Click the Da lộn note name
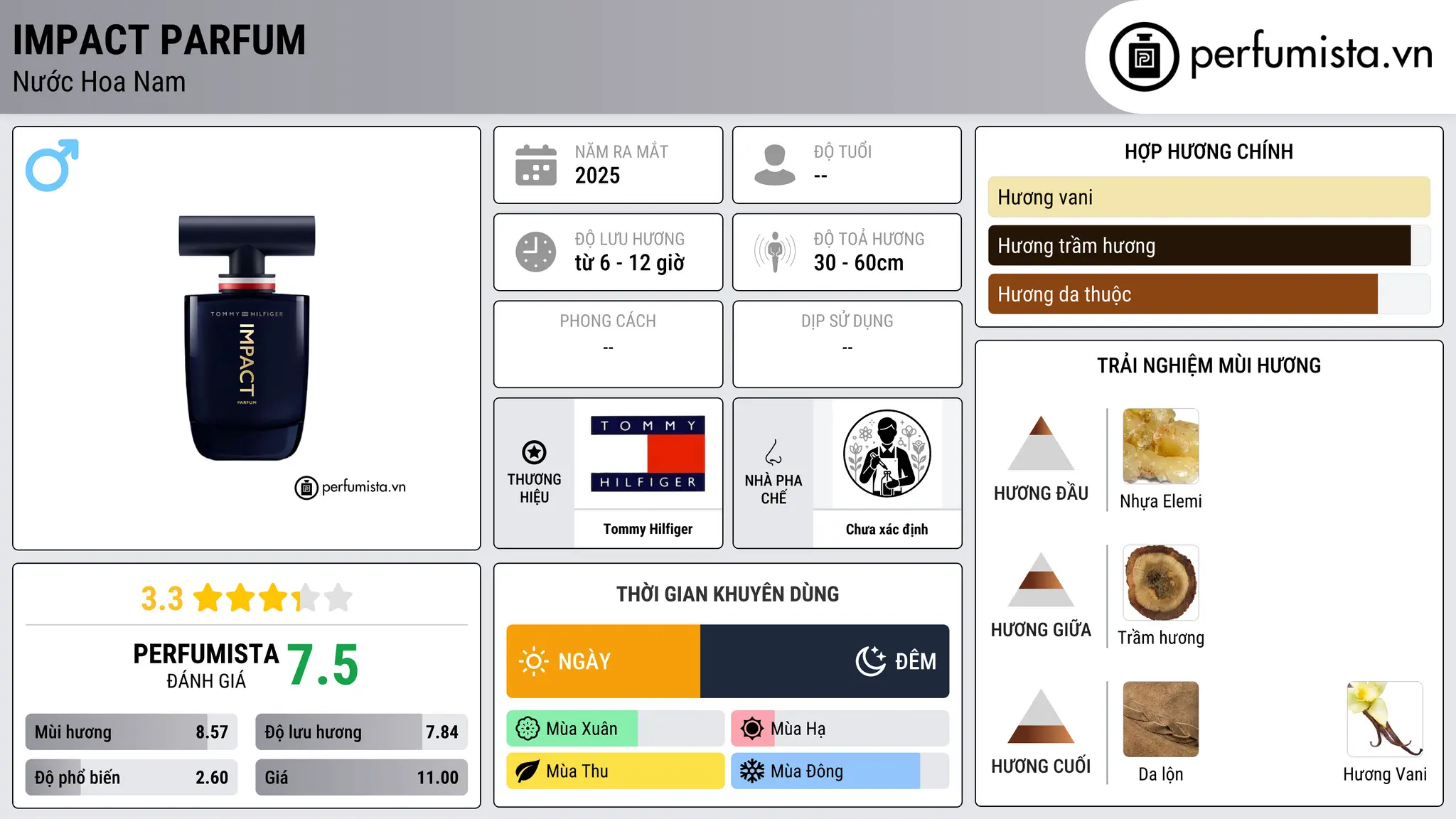 [1161, 774]
